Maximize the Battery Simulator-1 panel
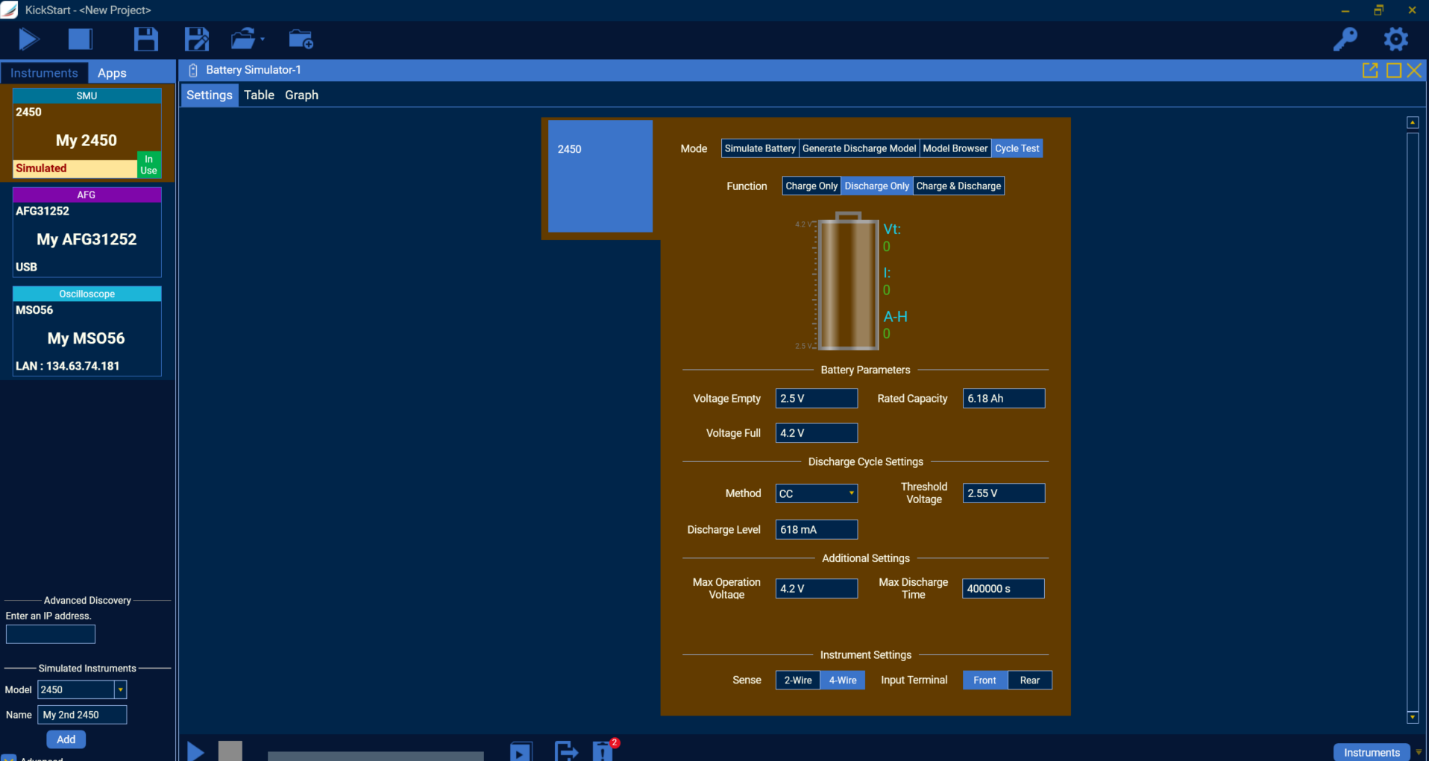Viewport: 1429px width, 761px height. click(1393, 70)
